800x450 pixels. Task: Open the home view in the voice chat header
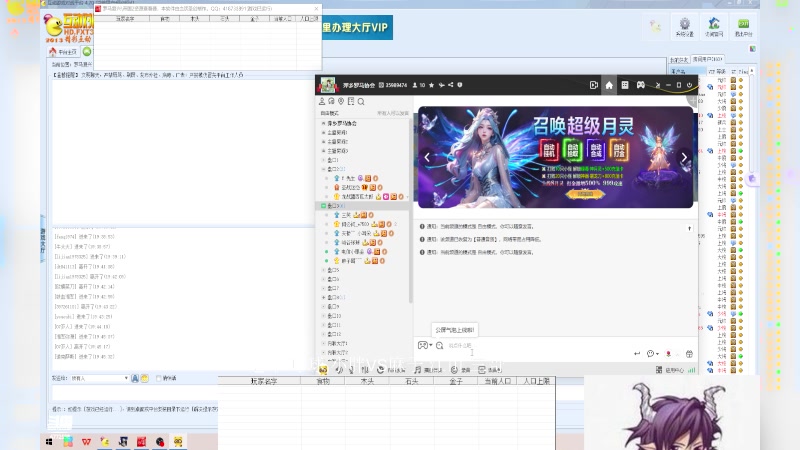[609, 85]
